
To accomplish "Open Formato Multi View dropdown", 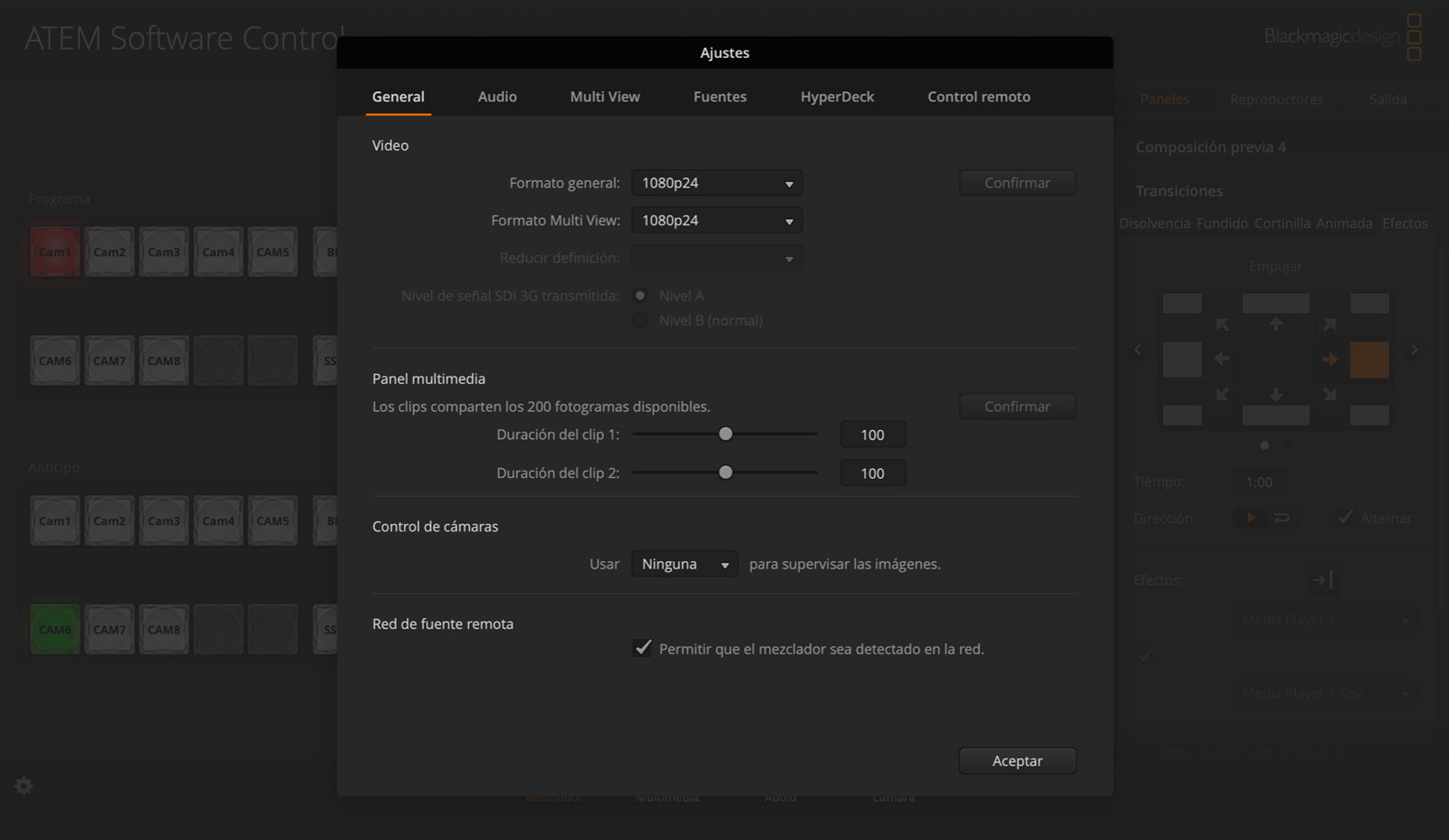I will [x=716, y=221].
